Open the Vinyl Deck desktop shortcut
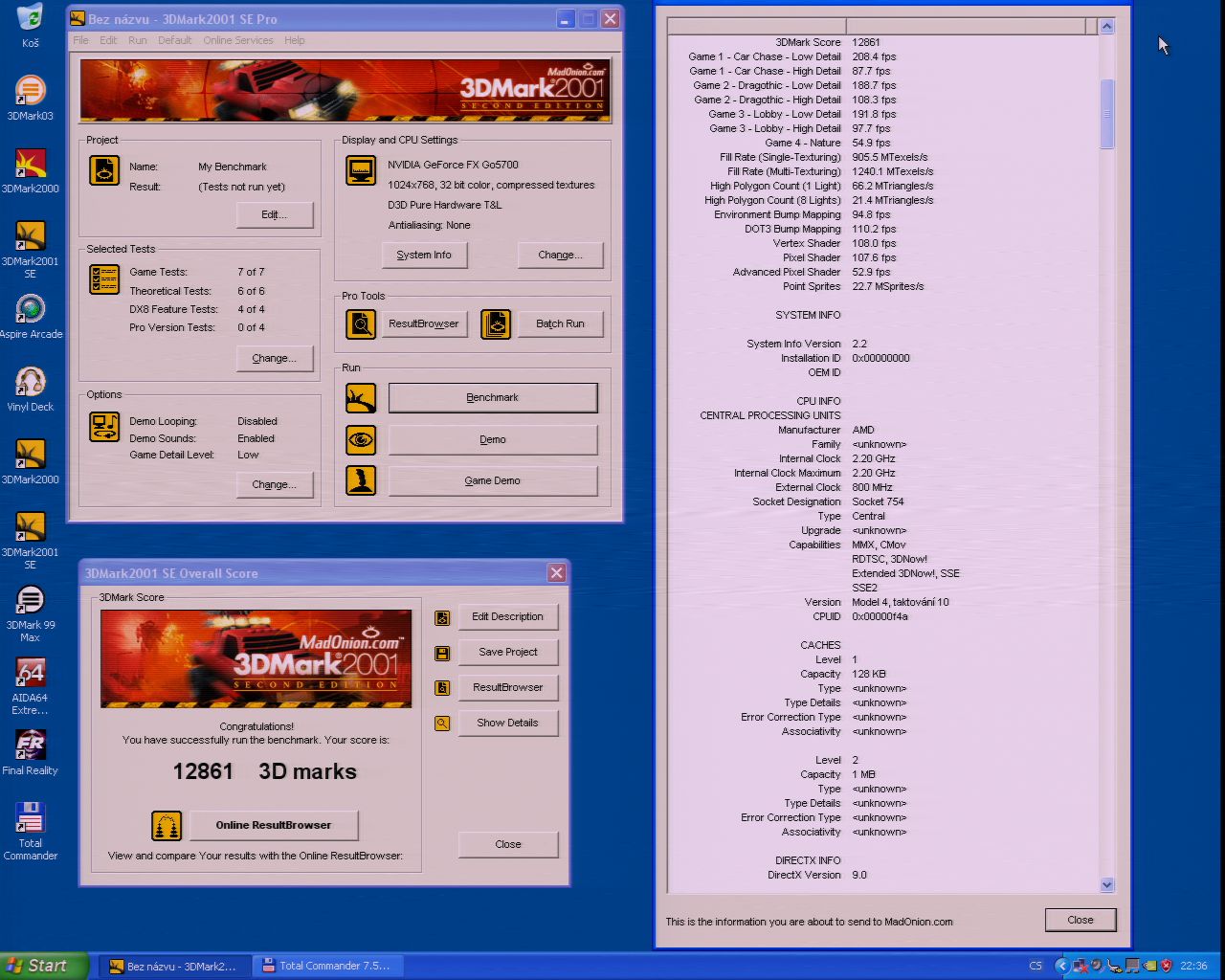 31,390
